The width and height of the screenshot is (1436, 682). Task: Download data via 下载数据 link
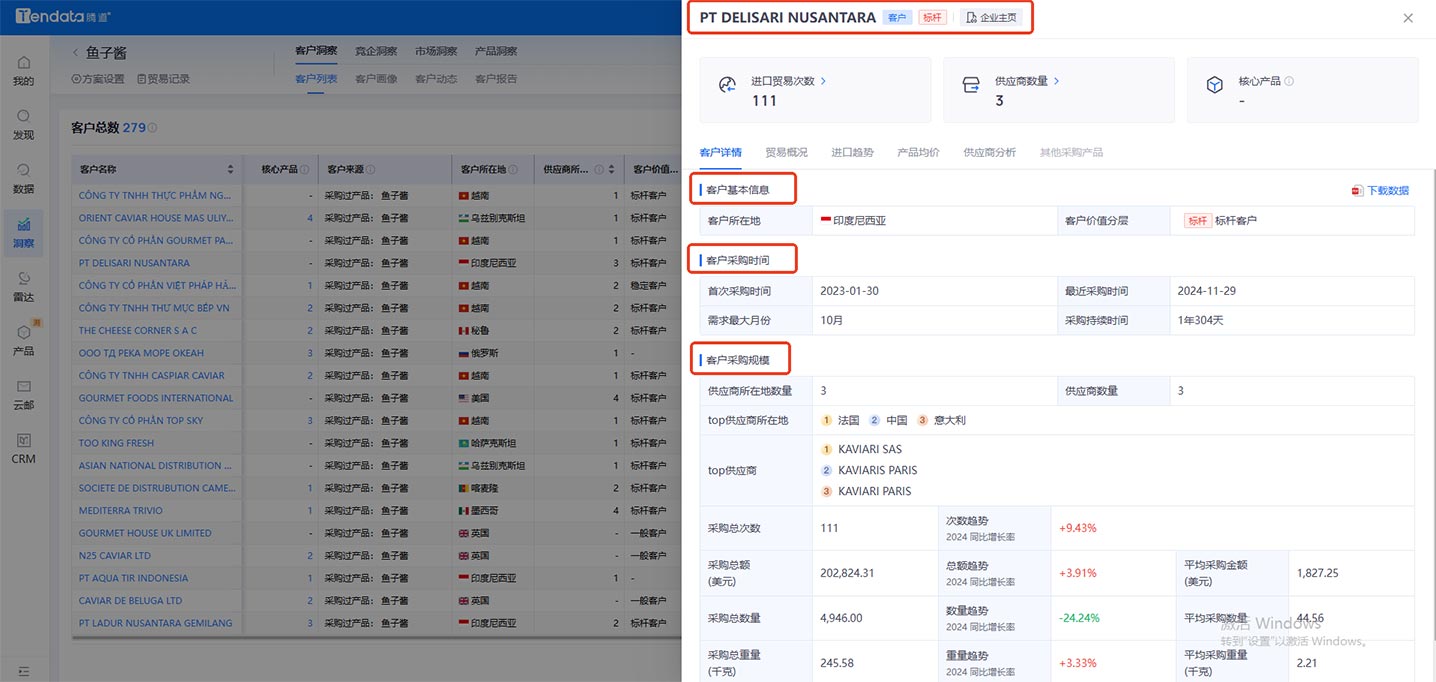[1380, 190]
